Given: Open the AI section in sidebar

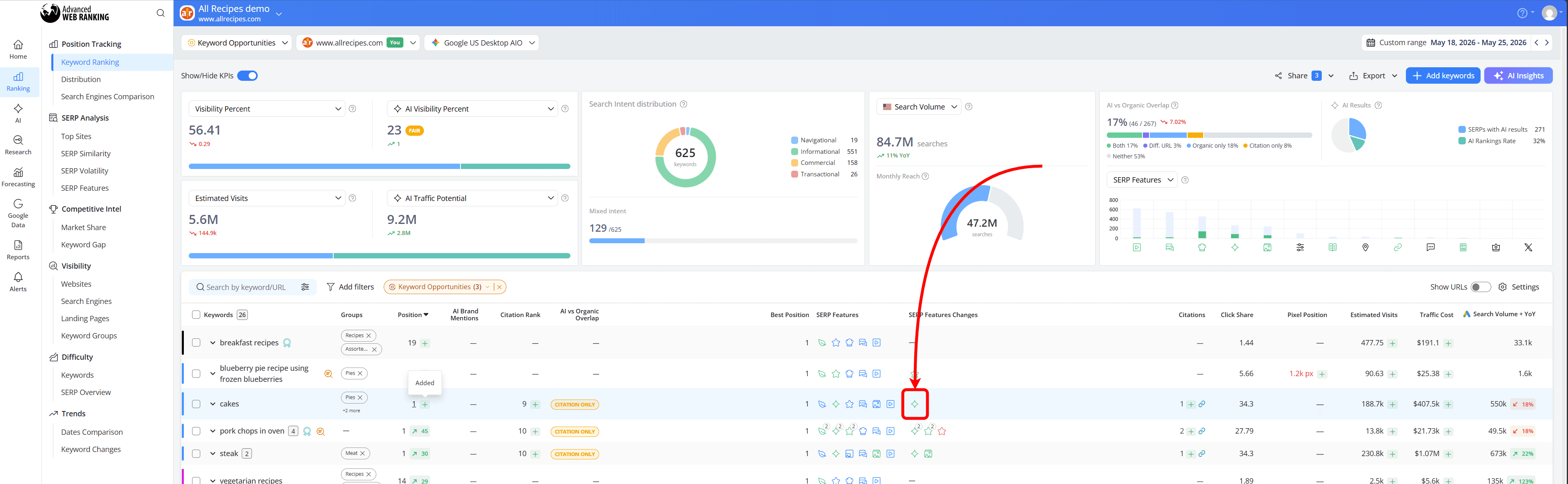Looking at the screenshot, I should 18,113.
